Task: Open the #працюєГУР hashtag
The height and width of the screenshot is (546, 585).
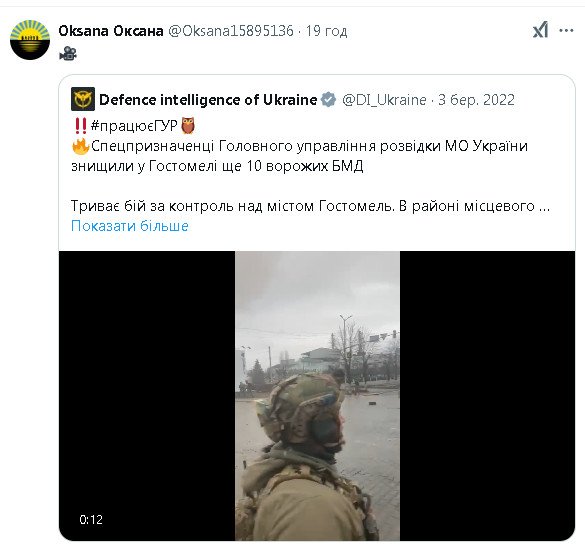Action: coord(134,126)
